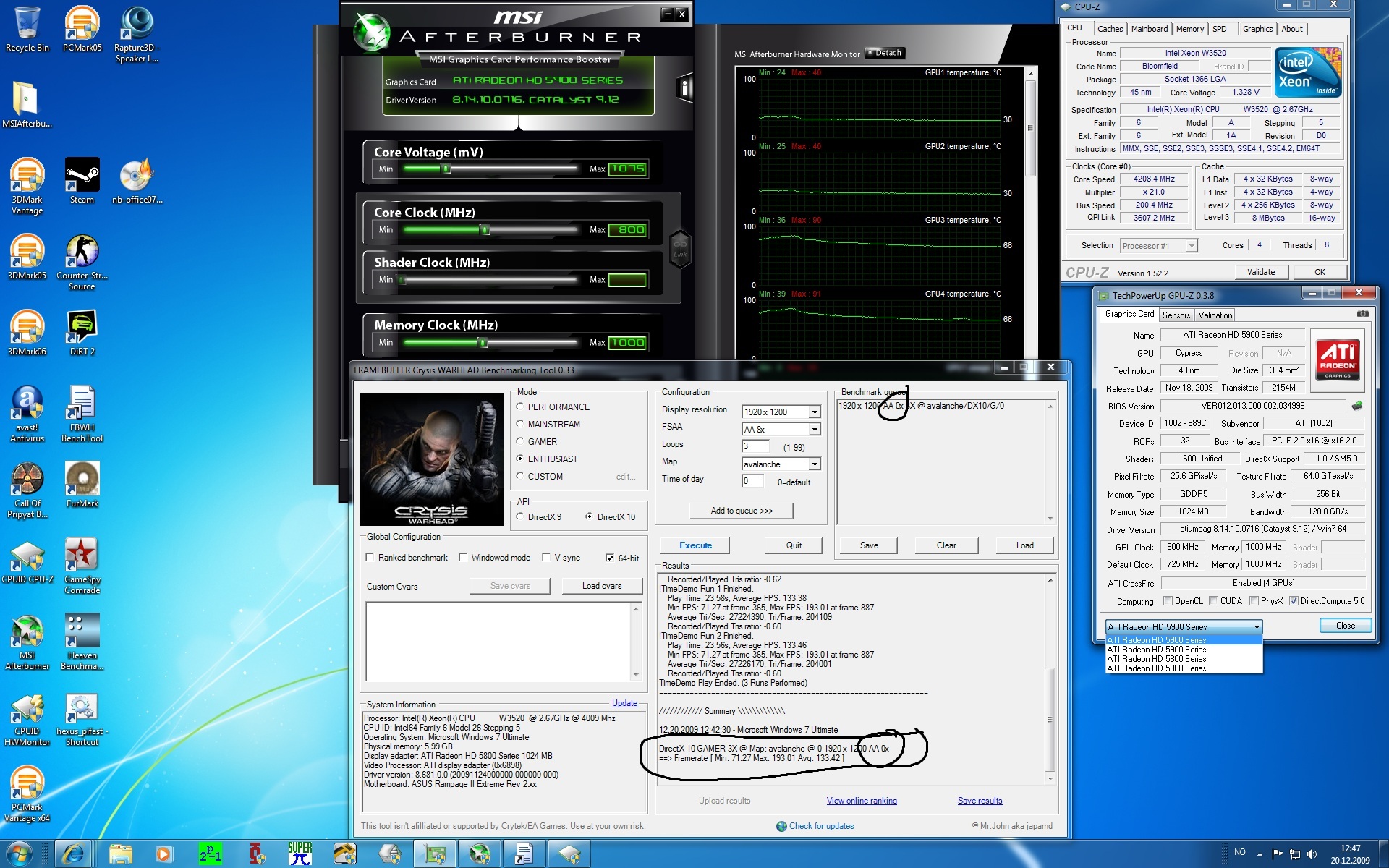Open the GameSpy Comrade desktop icon
1389x868 pixels.
82,566
